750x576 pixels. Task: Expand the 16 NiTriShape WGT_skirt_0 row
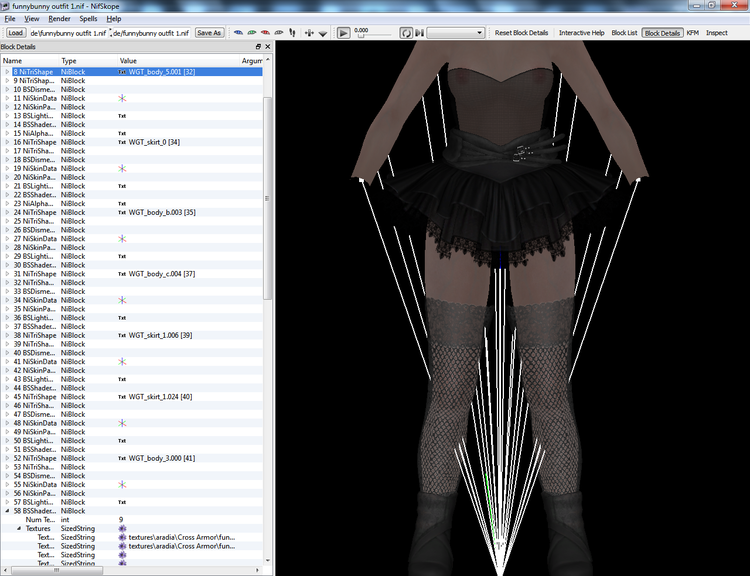7,142
